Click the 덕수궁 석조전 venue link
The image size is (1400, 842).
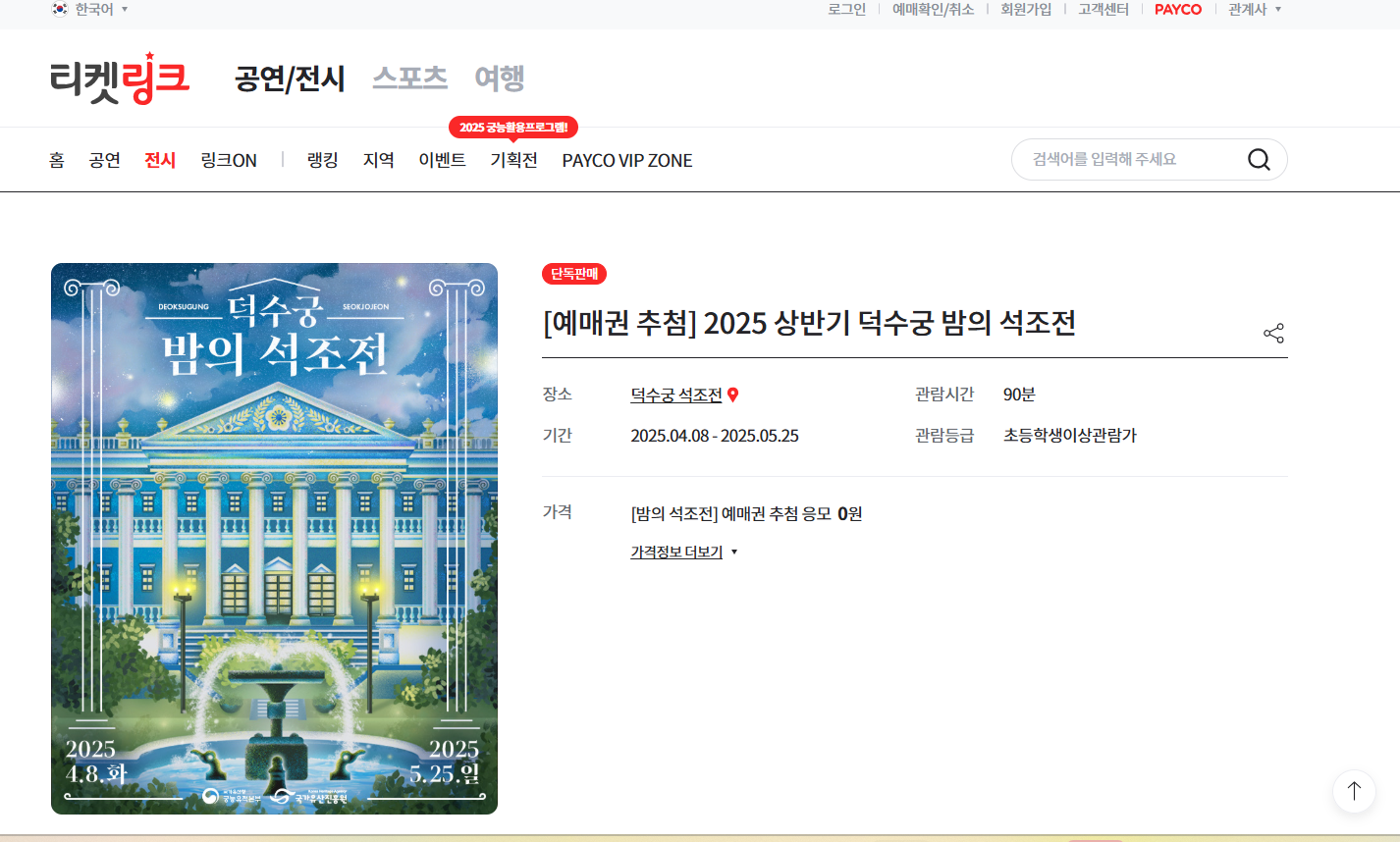[x=676, y=395]
